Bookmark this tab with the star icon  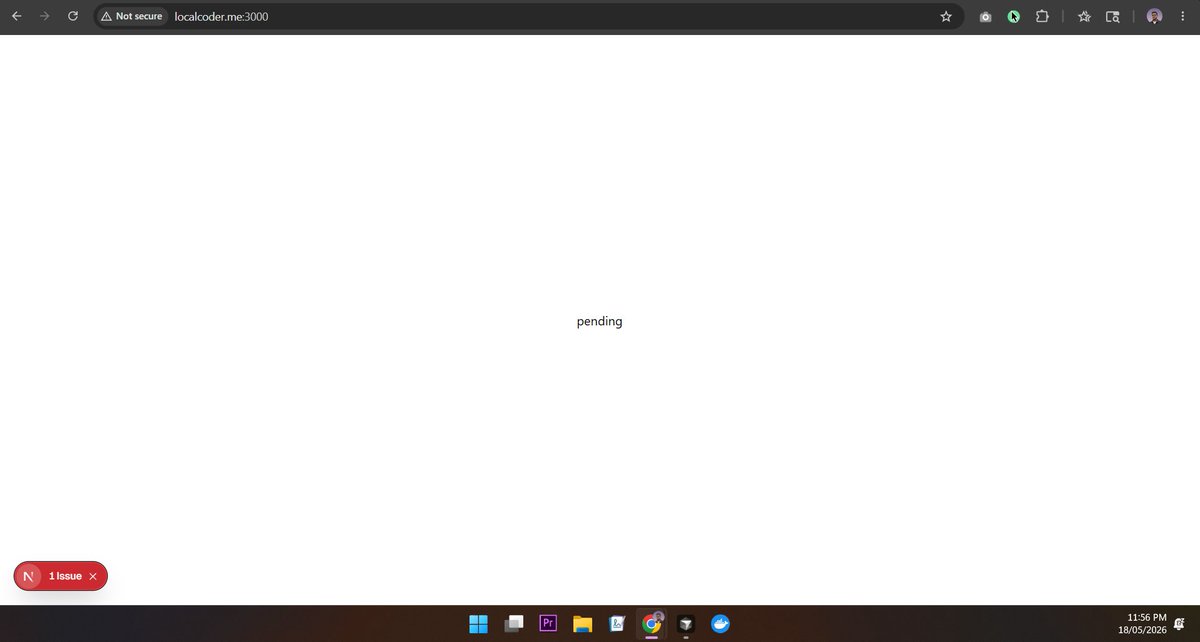(946, 16)
